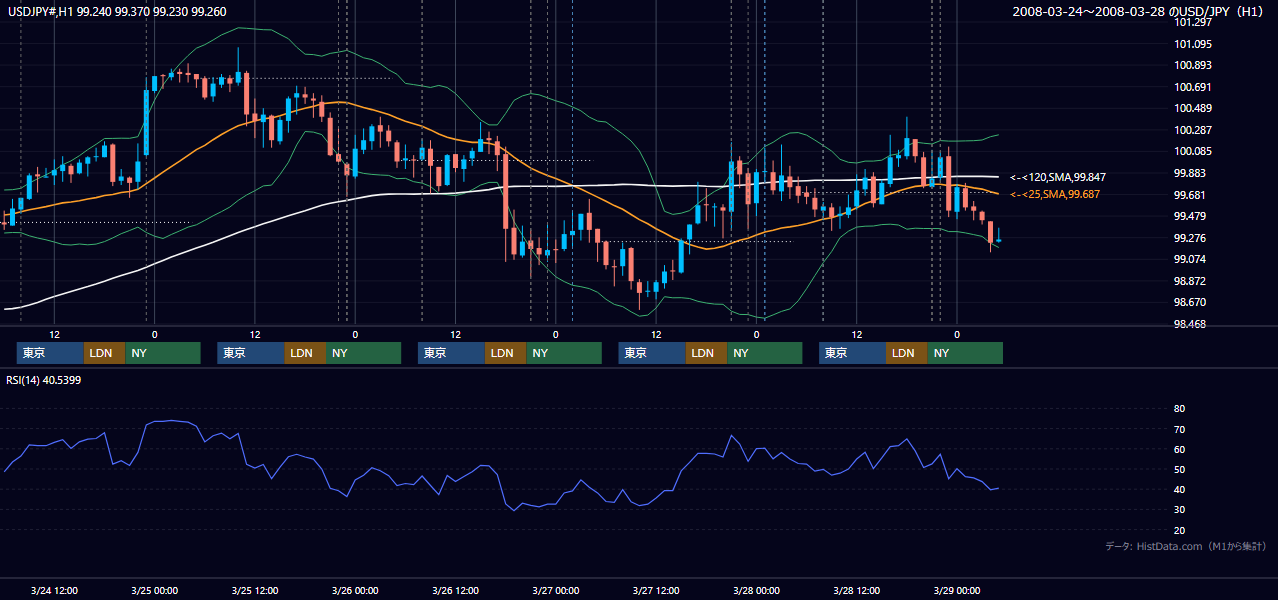1278x600 pixels.
Task: Pick the 3/27 12:00 time label
Action: pyautogui.click(x=655, y=590)
